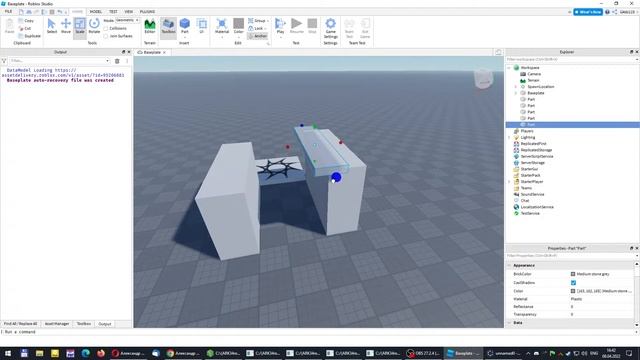Open the Mode Geometric dropdown
This screenshot has width=640, height=360.
pyautogui.click(x=127, y=20)
